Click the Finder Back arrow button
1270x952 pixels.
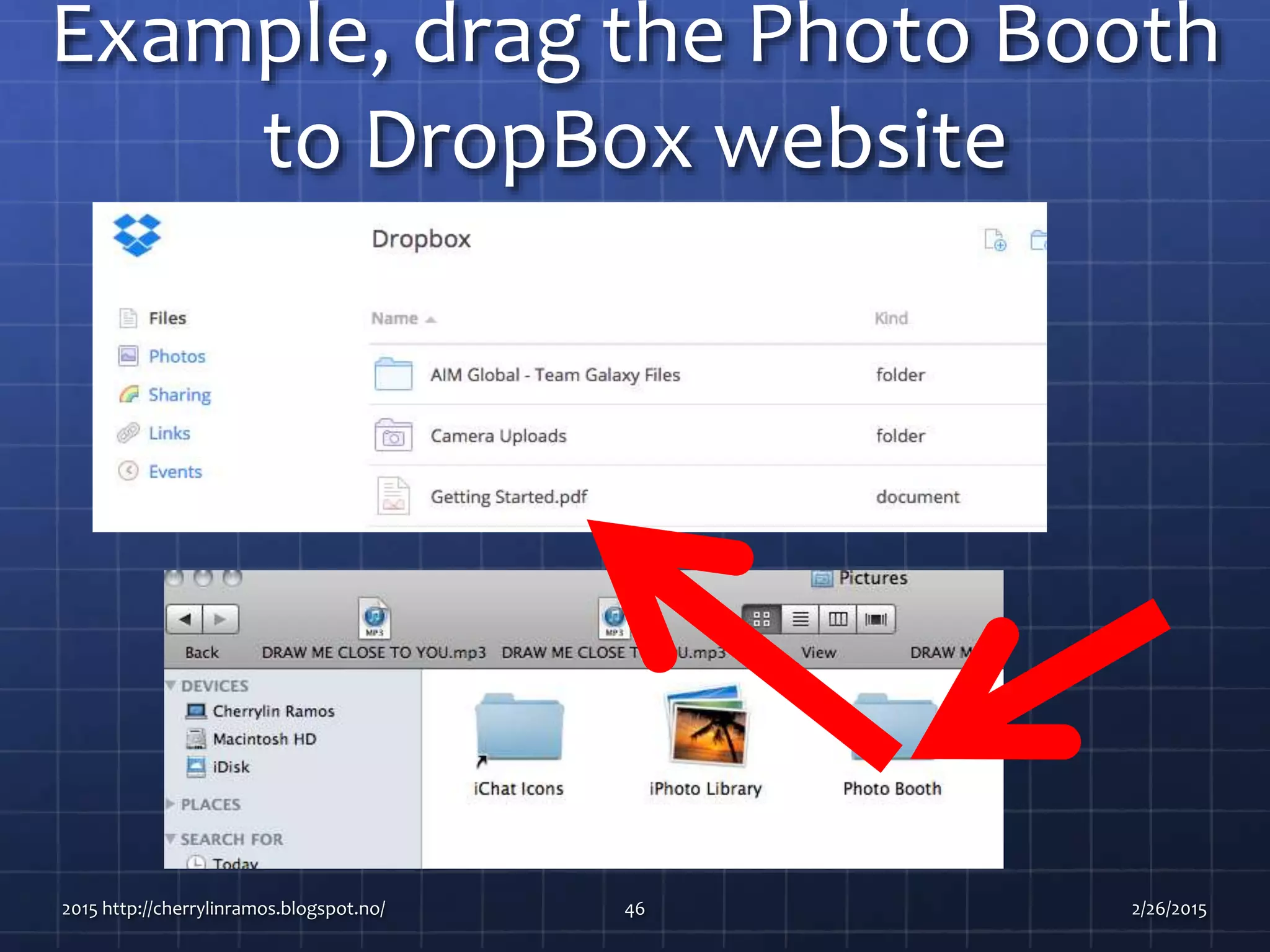(185, 619)
